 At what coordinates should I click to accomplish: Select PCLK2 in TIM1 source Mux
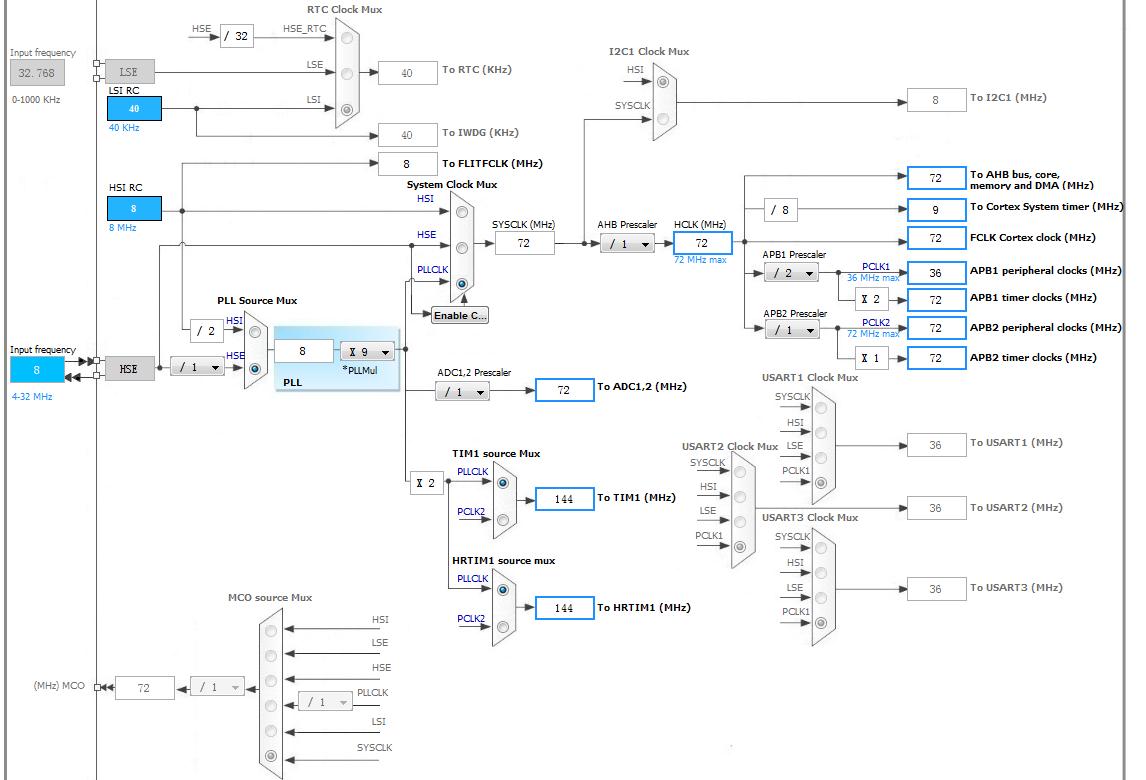point(503,520)
